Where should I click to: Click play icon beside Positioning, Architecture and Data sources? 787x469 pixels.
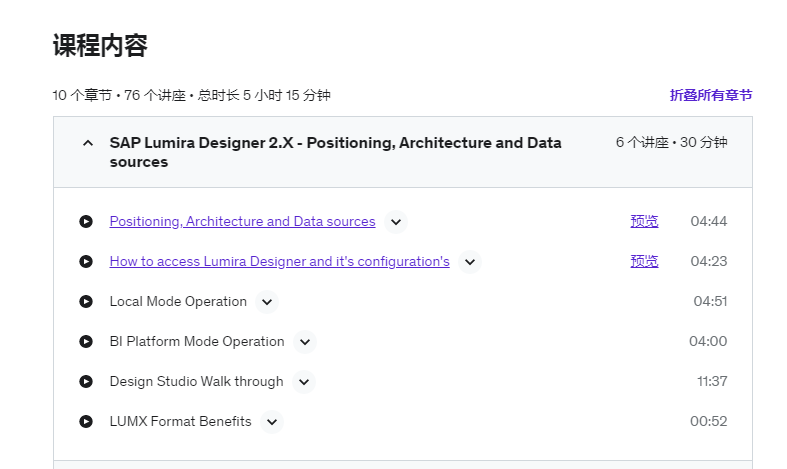coord(86,221)
